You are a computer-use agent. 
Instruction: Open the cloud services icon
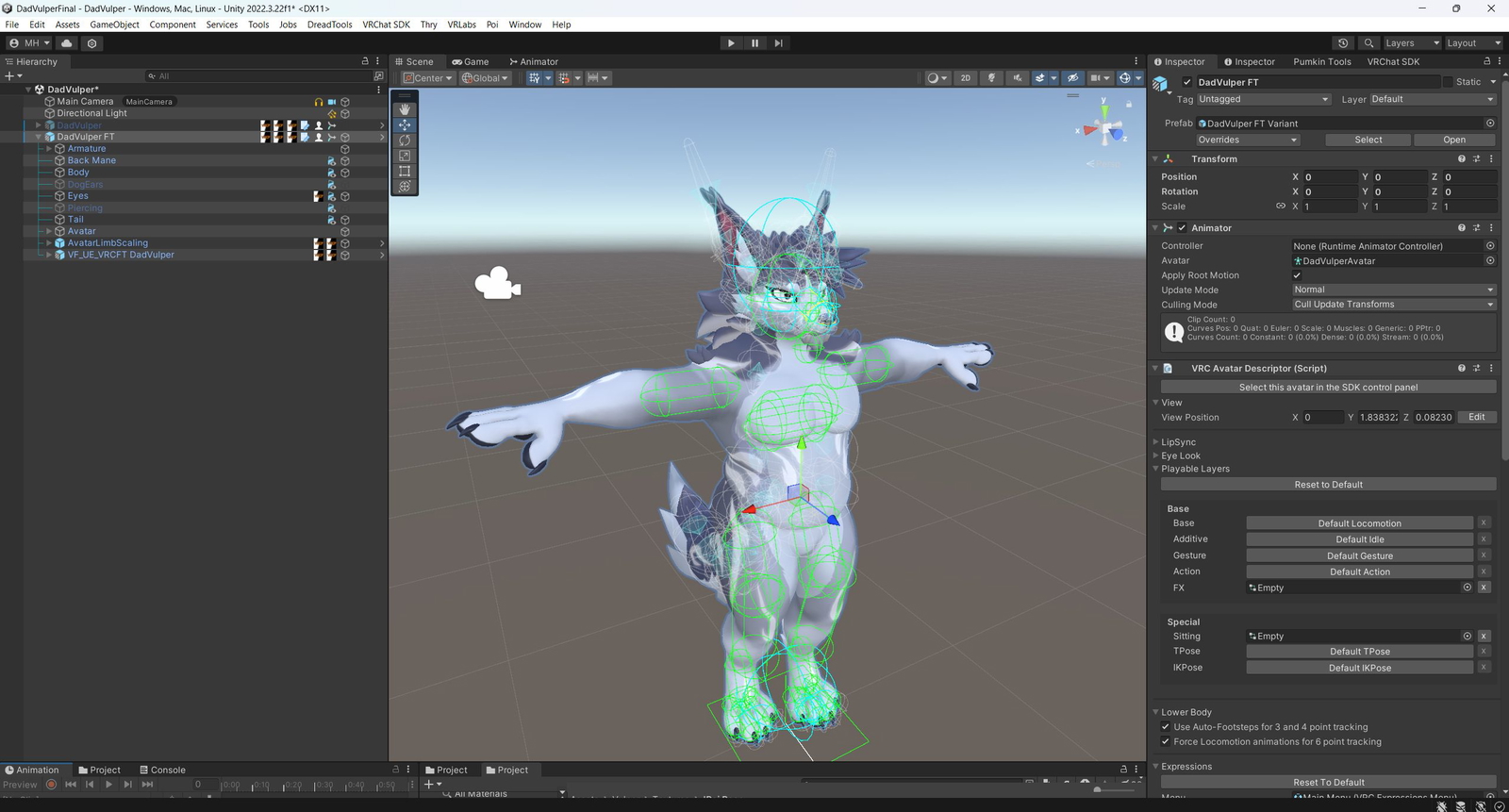(66, 43)
